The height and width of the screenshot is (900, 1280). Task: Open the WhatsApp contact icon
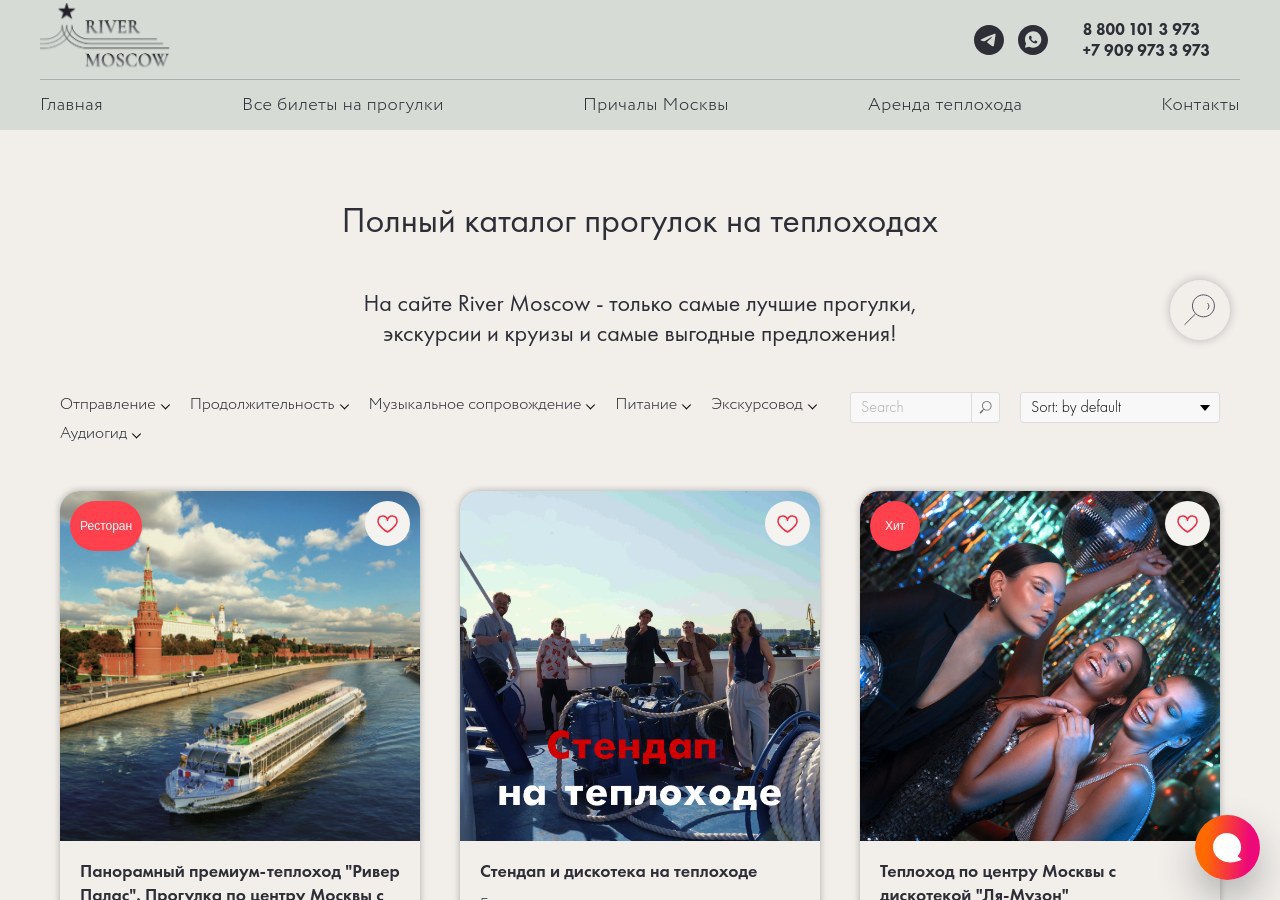pyautogui.click(x=1033, y=40)
